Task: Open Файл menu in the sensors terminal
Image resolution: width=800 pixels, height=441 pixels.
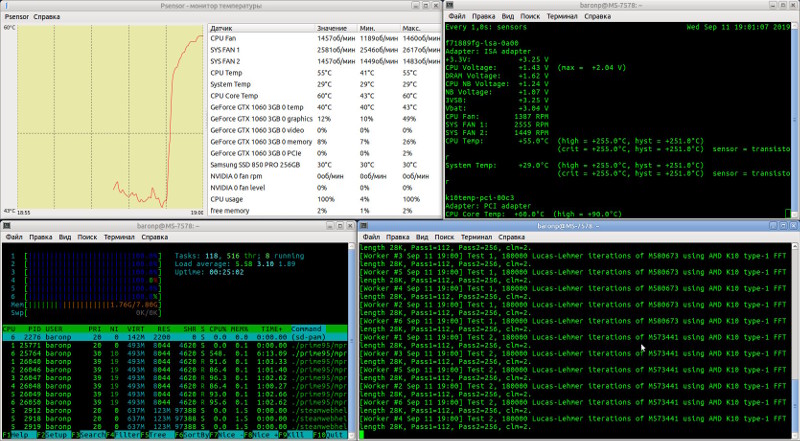Action: (457, 17)
